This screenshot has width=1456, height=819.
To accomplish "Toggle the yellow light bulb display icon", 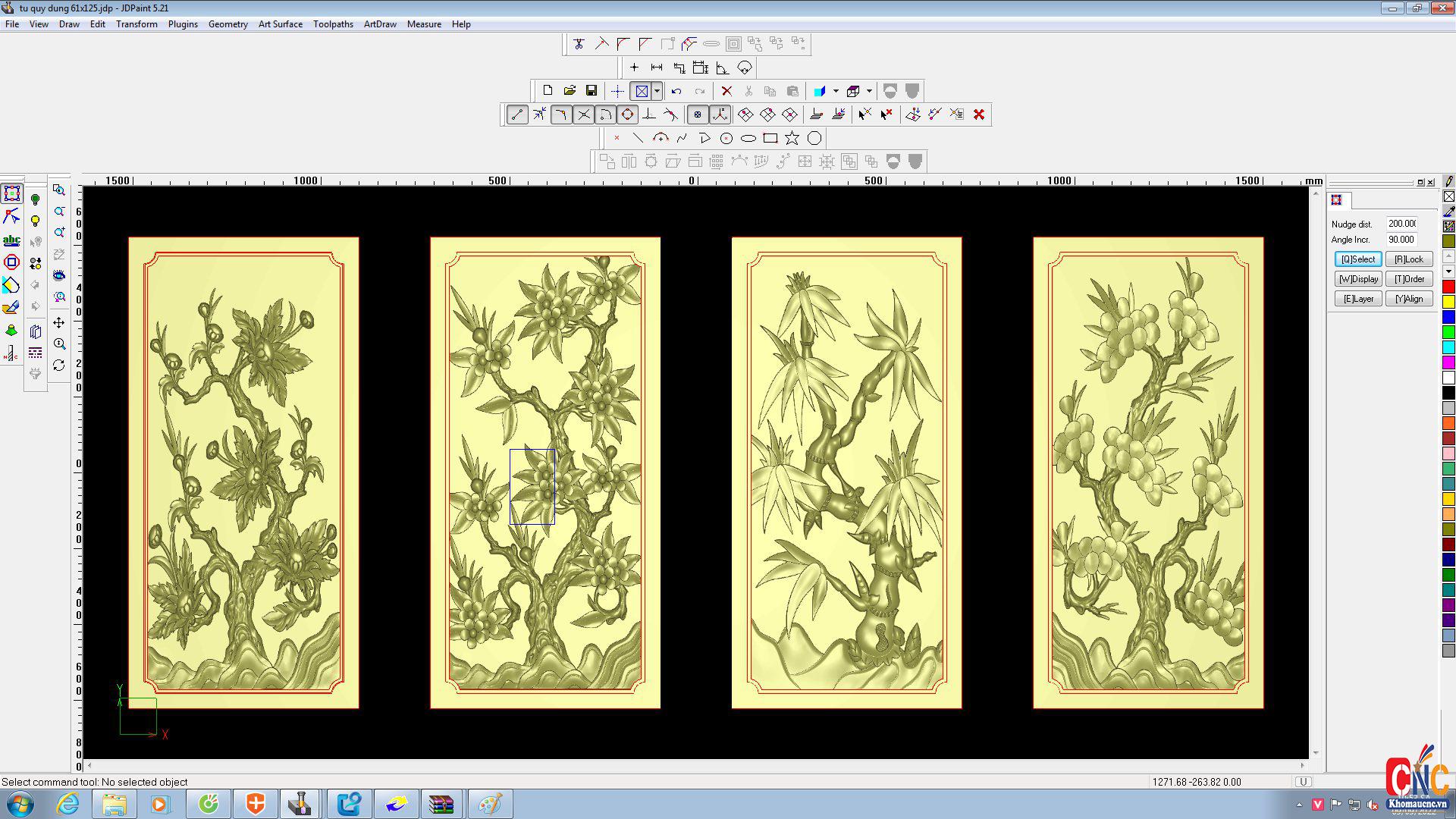I will 35,221.
